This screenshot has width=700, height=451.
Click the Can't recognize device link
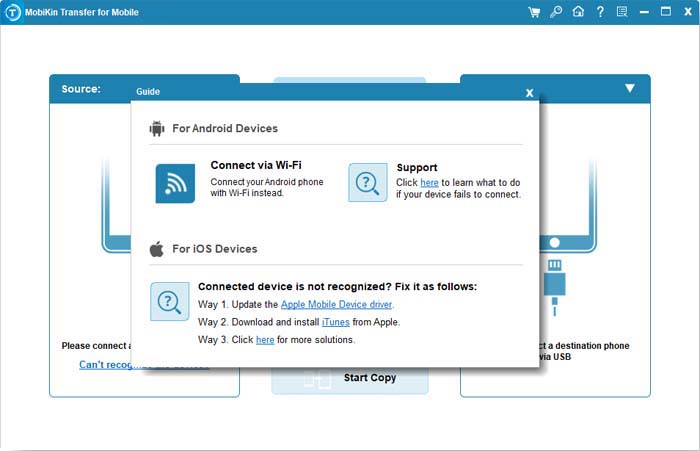144,365
